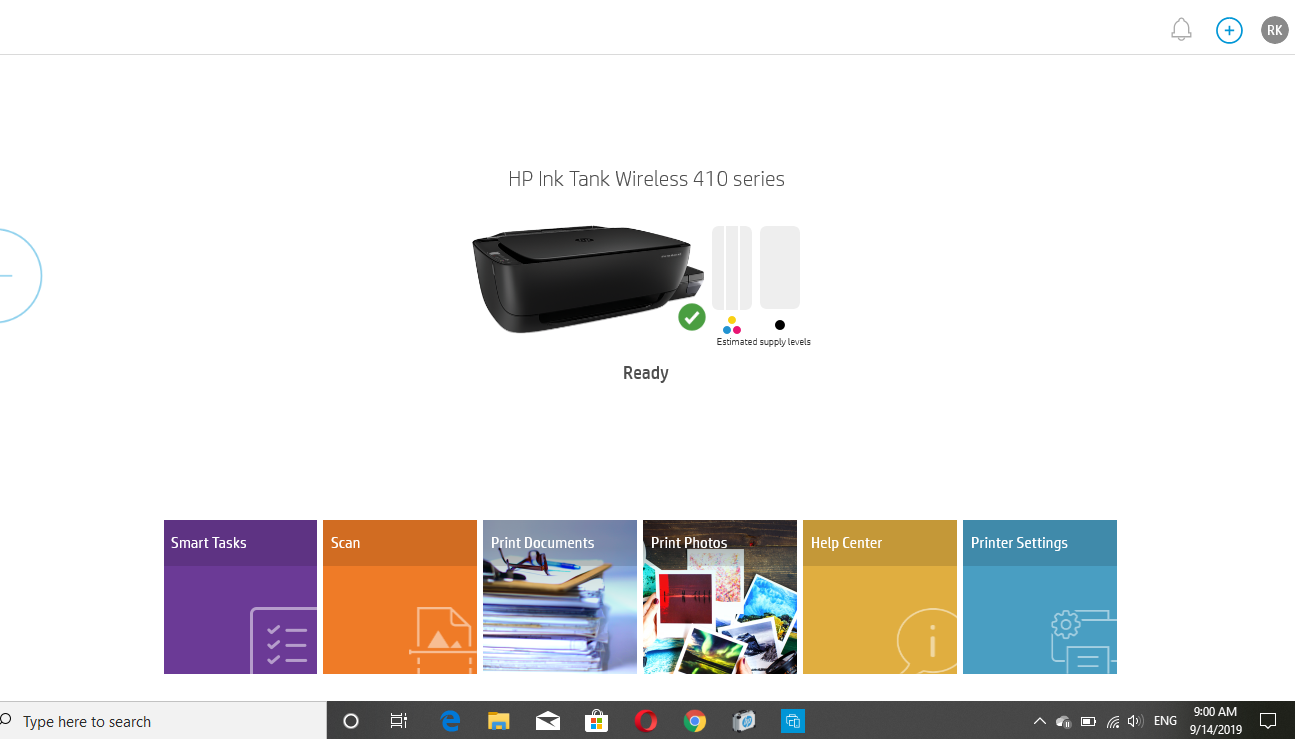Viewport: 1295px width, 739px height.
Task: View the black ink supply level gauge
Action: coord(780,267)
